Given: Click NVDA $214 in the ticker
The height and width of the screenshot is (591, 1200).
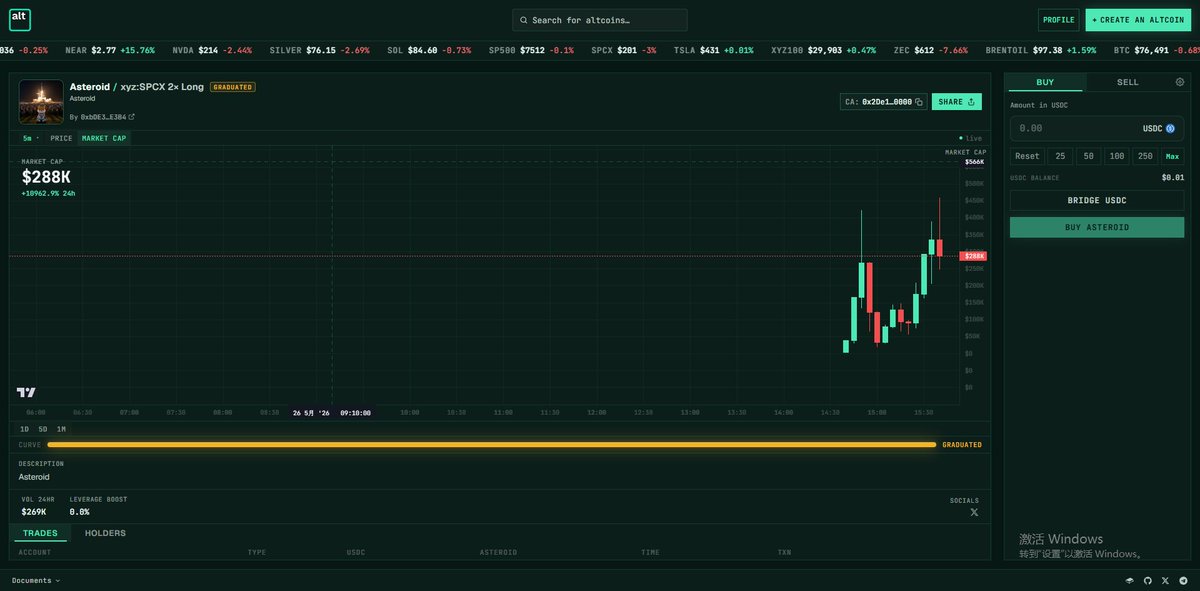Looking at the screenshot, I should pyautogui.click(x=212, y=50).
